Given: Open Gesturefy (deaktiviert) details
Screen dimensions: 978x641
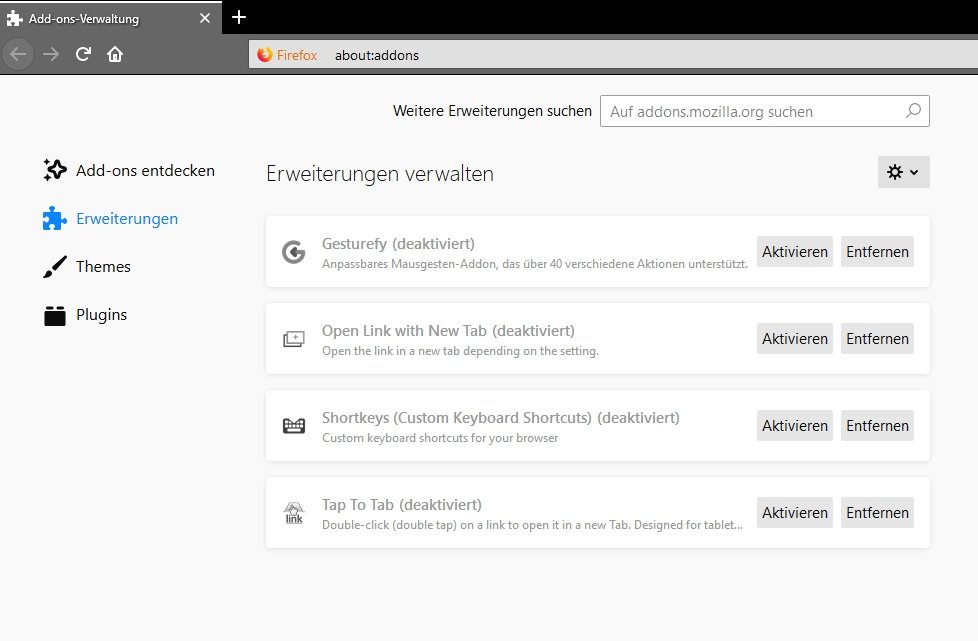Looking at the screenshot, I should tap(398, 244).
